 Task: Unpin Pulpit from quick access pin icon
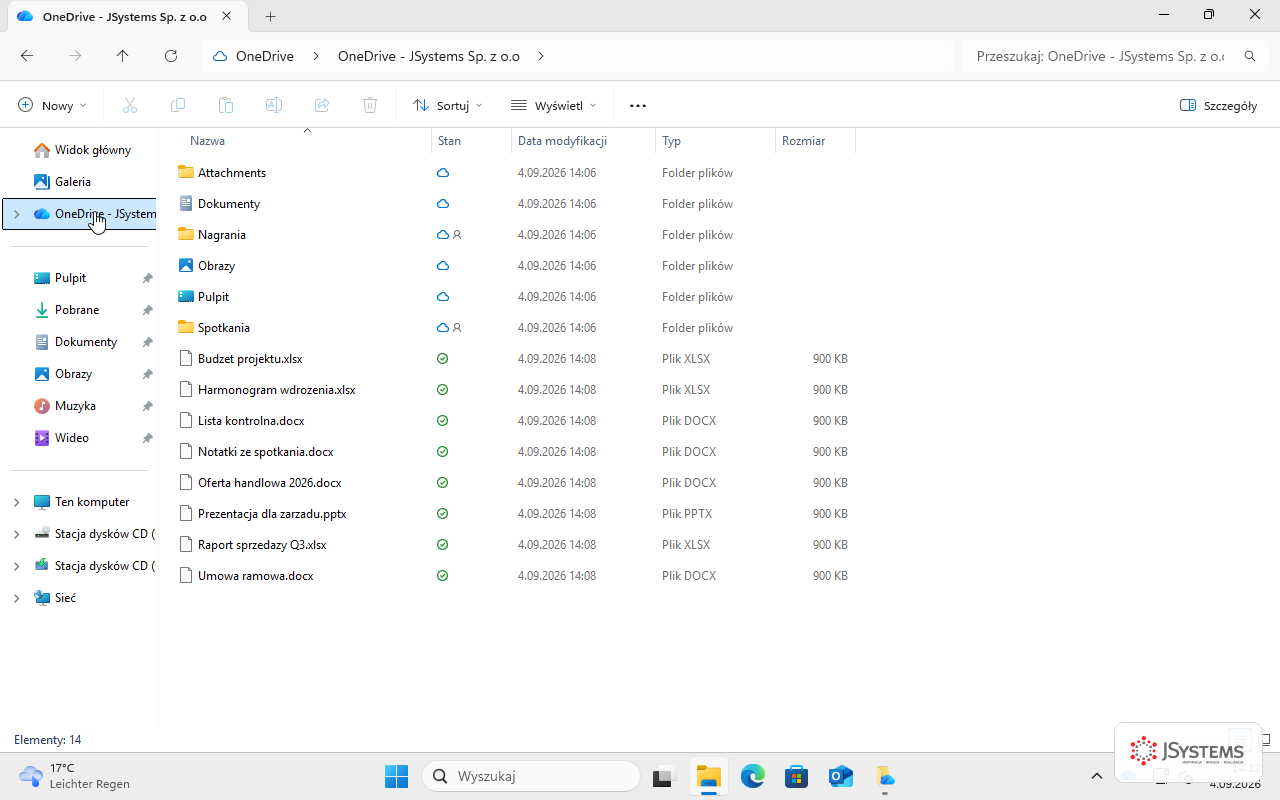(x=147, y=278)
